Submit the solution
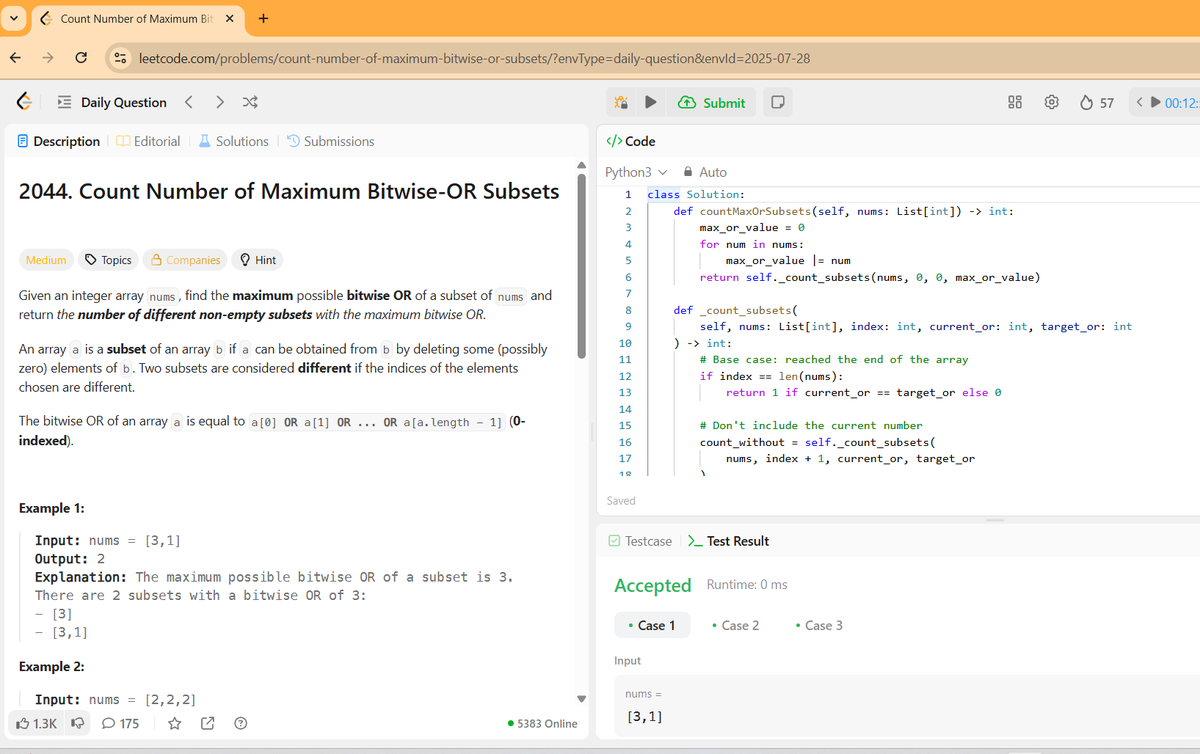The height and width of the screenshot is (754, 1200). click(x=712, y=102)
